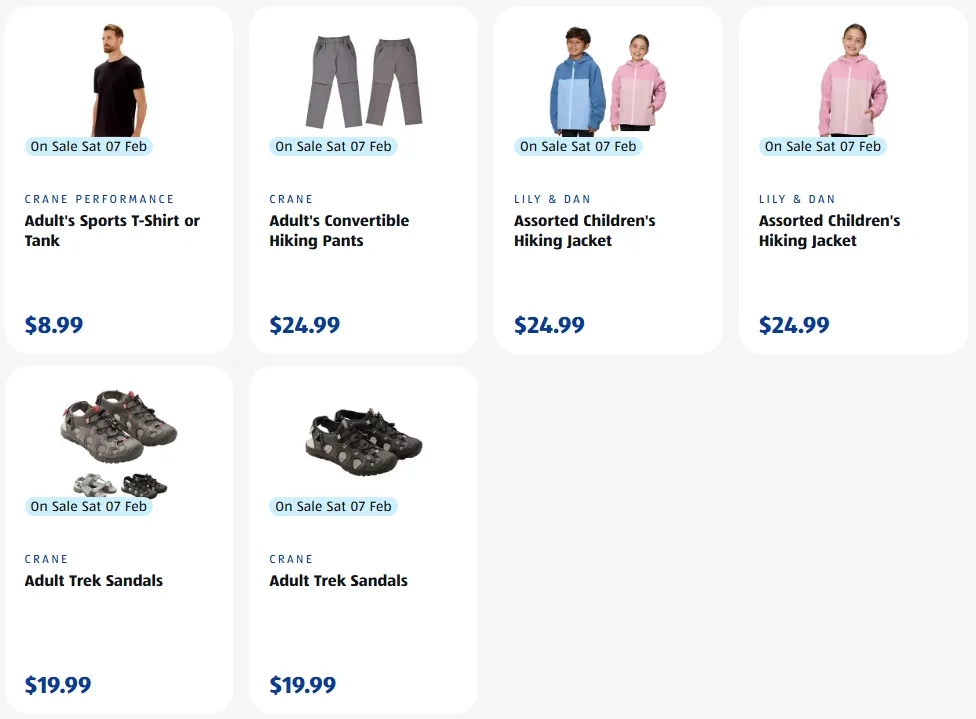976x719 pixels.
Task: Click the black T-shirt product photo
Action: 118,80
